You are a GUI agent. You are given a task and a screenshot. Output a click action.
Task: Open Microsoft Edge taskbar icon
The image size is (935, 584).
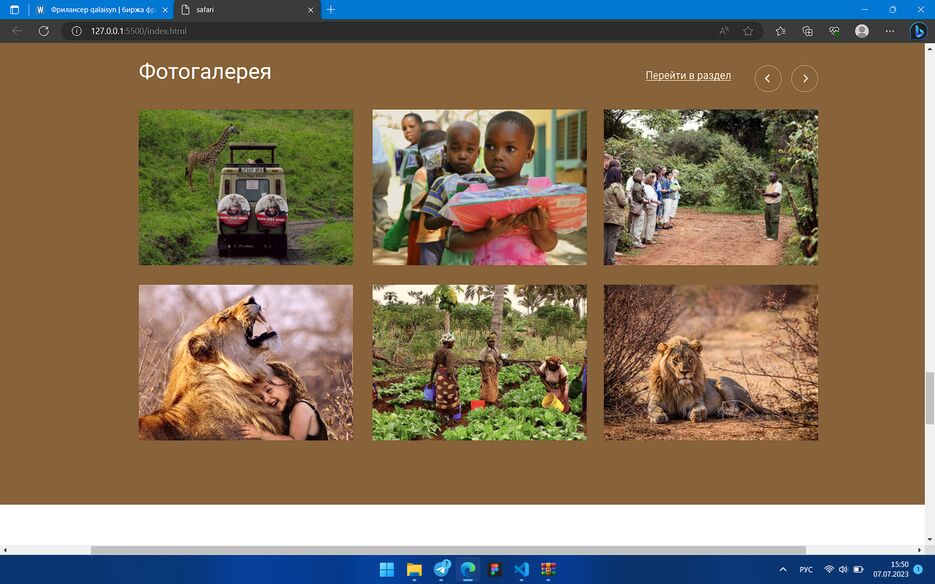(469, 569)
